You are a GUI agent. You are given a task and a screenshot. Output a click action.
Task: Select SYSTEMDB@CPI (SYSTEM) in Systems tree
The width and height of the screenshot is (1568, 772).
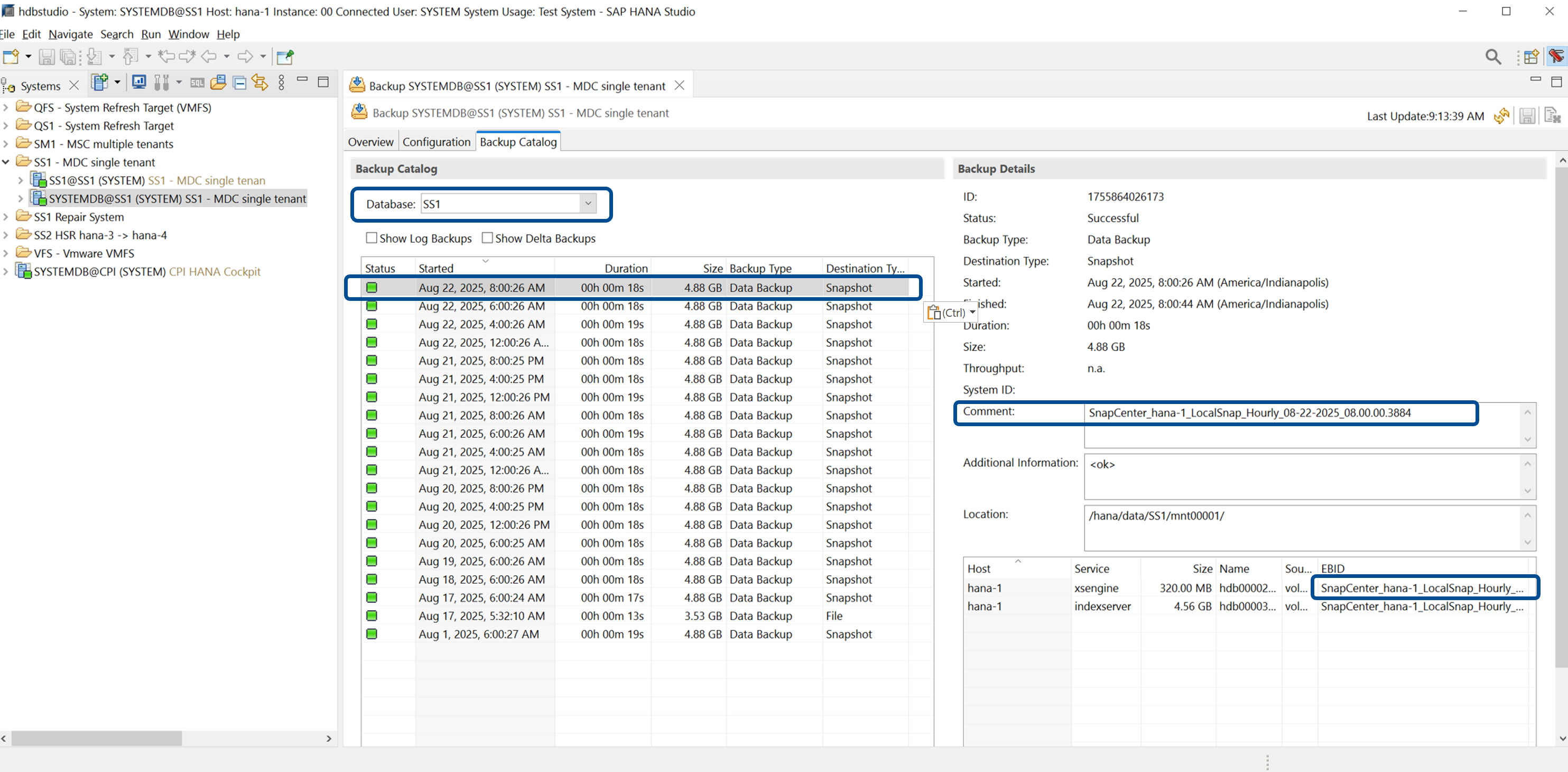pyautogui.click(x=99, y=272)
